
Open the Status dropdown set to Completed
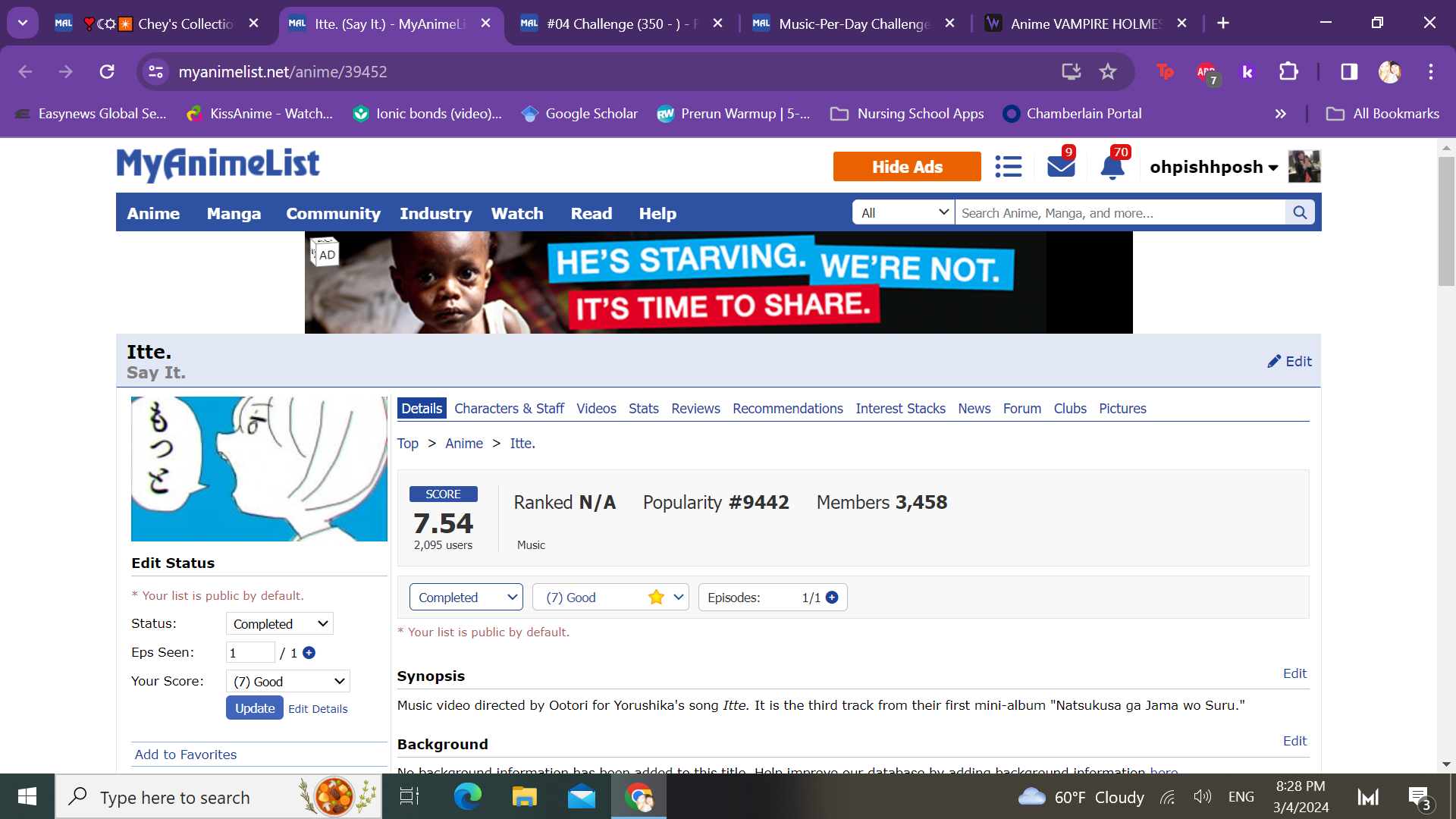pos(279,624)
